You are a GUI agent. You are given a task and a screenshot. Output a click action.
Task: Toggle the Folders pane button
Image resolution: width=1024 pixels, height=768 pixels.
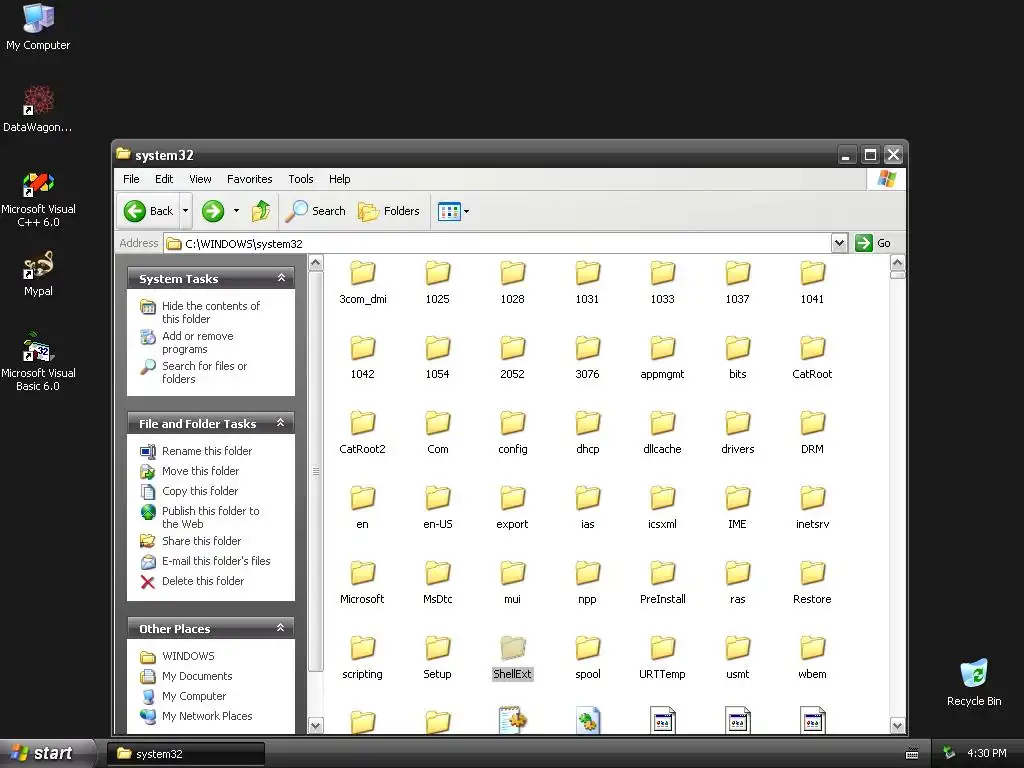[389, 211]
